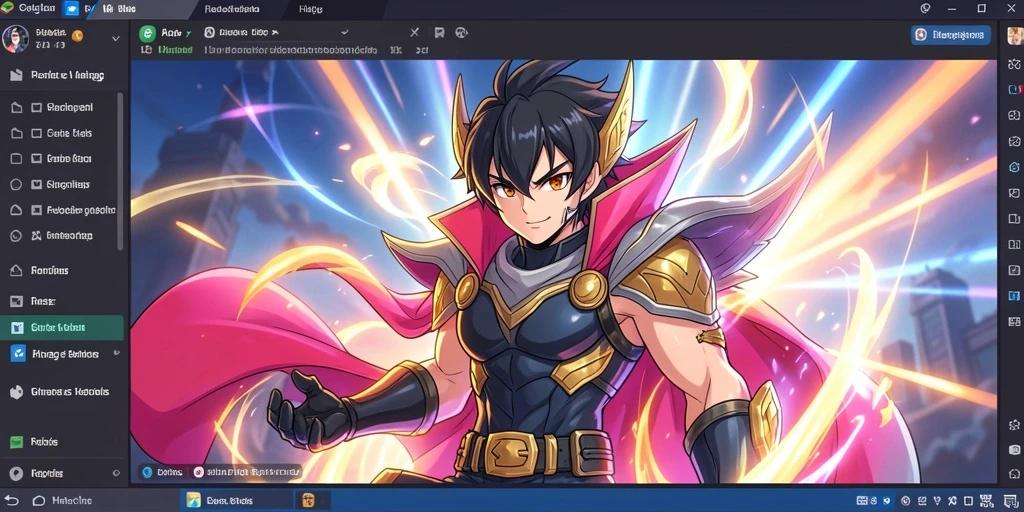Select the highlighted green sidebar item

(62, 328)
